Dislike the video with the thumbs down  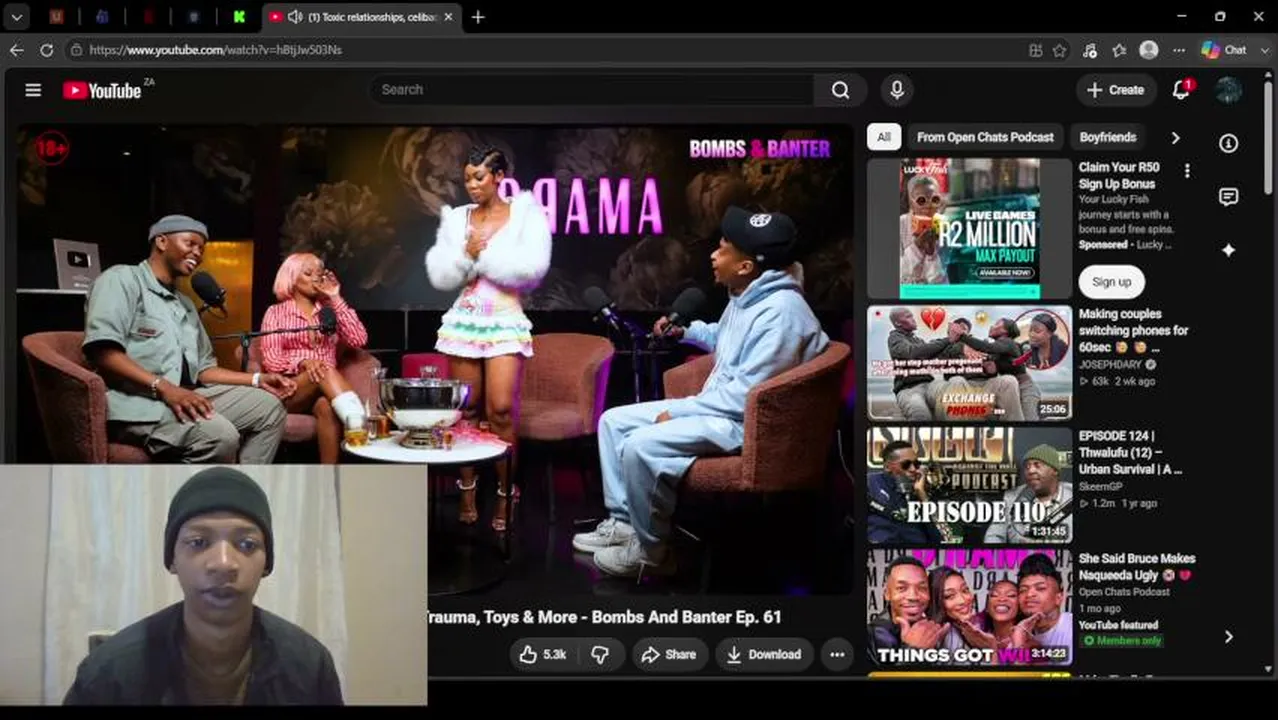(600, 654)
